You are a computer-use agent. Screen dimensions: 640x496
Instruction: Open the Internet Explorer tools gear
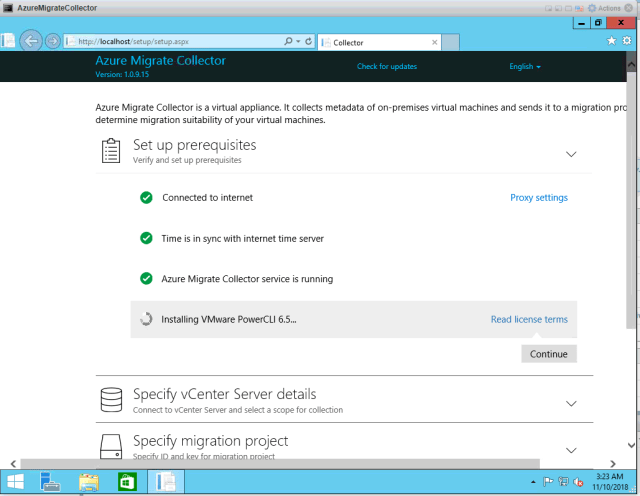coord(626,41)
